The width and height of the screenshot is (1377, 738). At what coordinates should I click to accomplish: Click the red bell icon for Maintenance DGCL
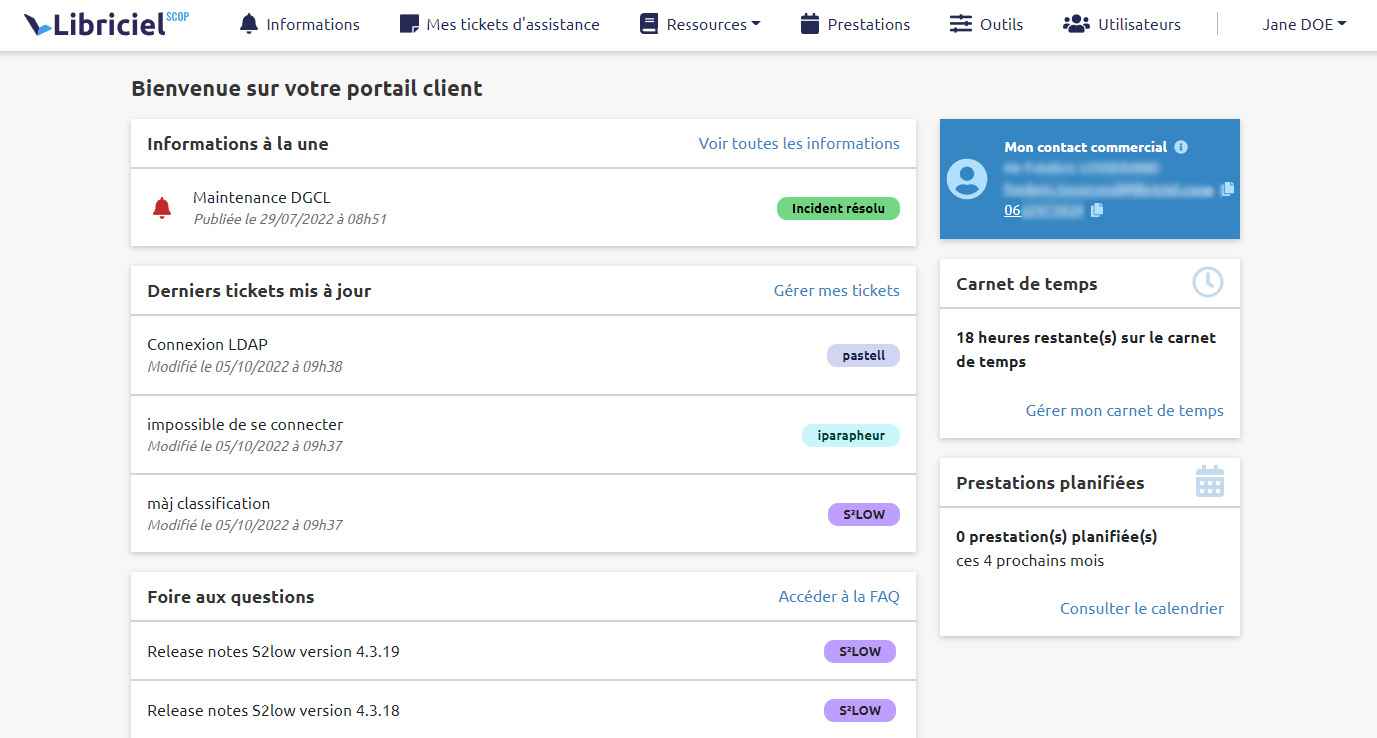coord(162,208)
